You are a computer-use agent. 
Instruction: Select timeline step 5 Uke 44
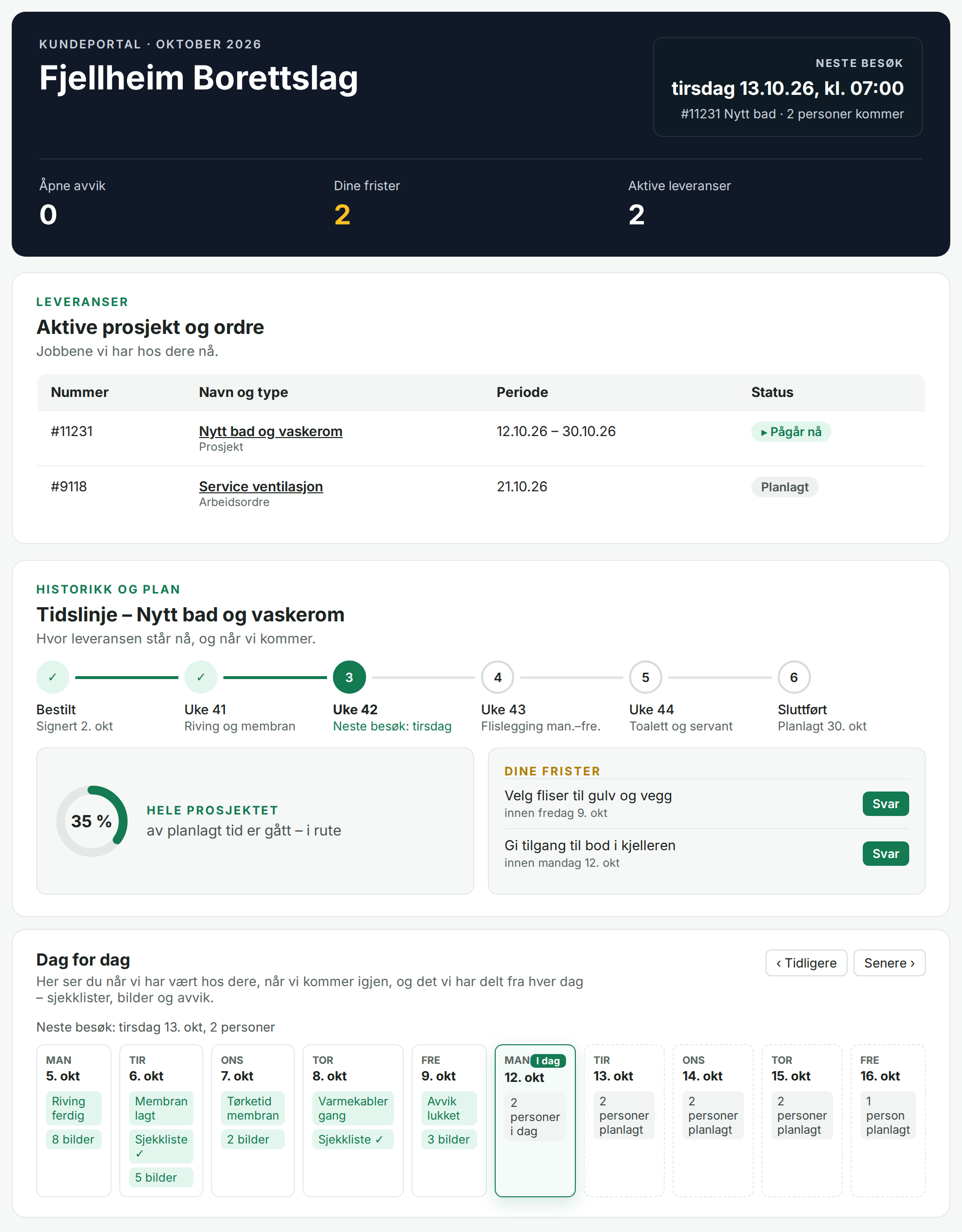646,677
